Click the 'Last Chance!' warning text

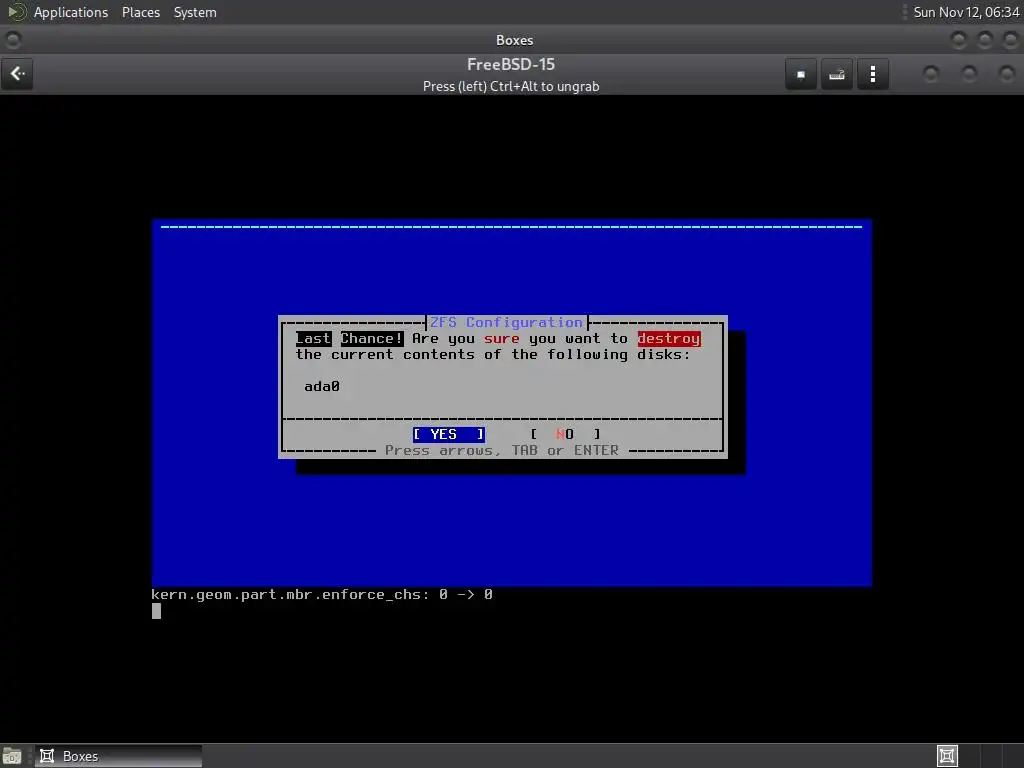click(349, 338)
